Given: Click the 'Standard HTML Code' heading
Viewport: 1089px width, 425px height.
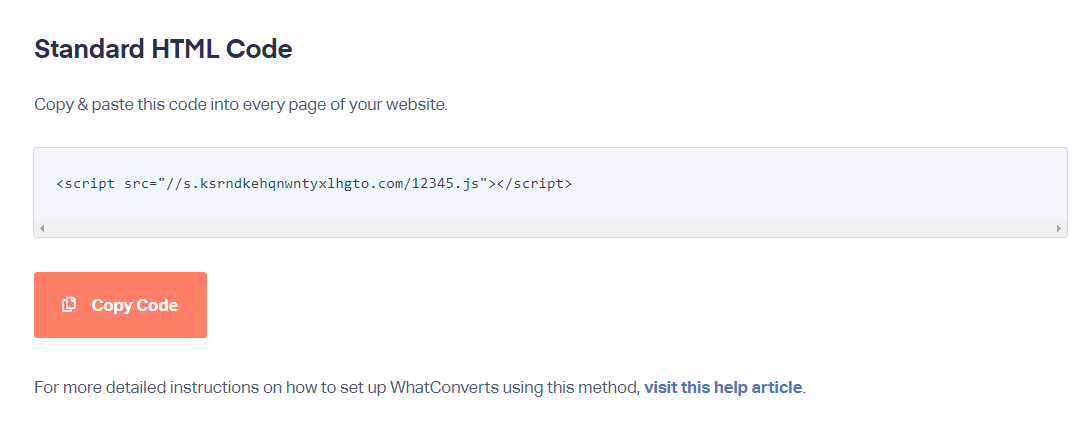Looking at the screenshot, I should pos(163,49).
